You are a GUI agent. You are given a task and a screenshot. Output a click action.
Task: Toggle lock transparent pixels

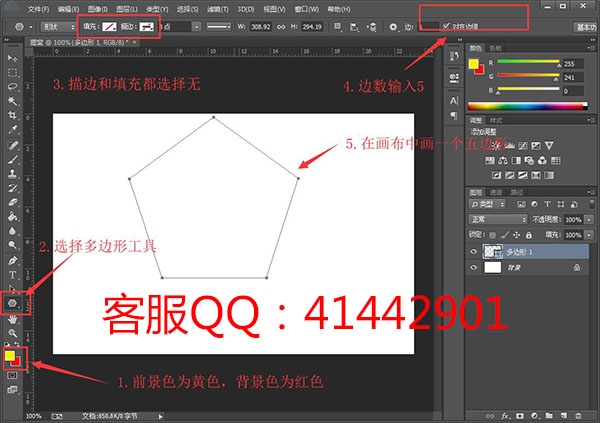(x=493, y=235)
